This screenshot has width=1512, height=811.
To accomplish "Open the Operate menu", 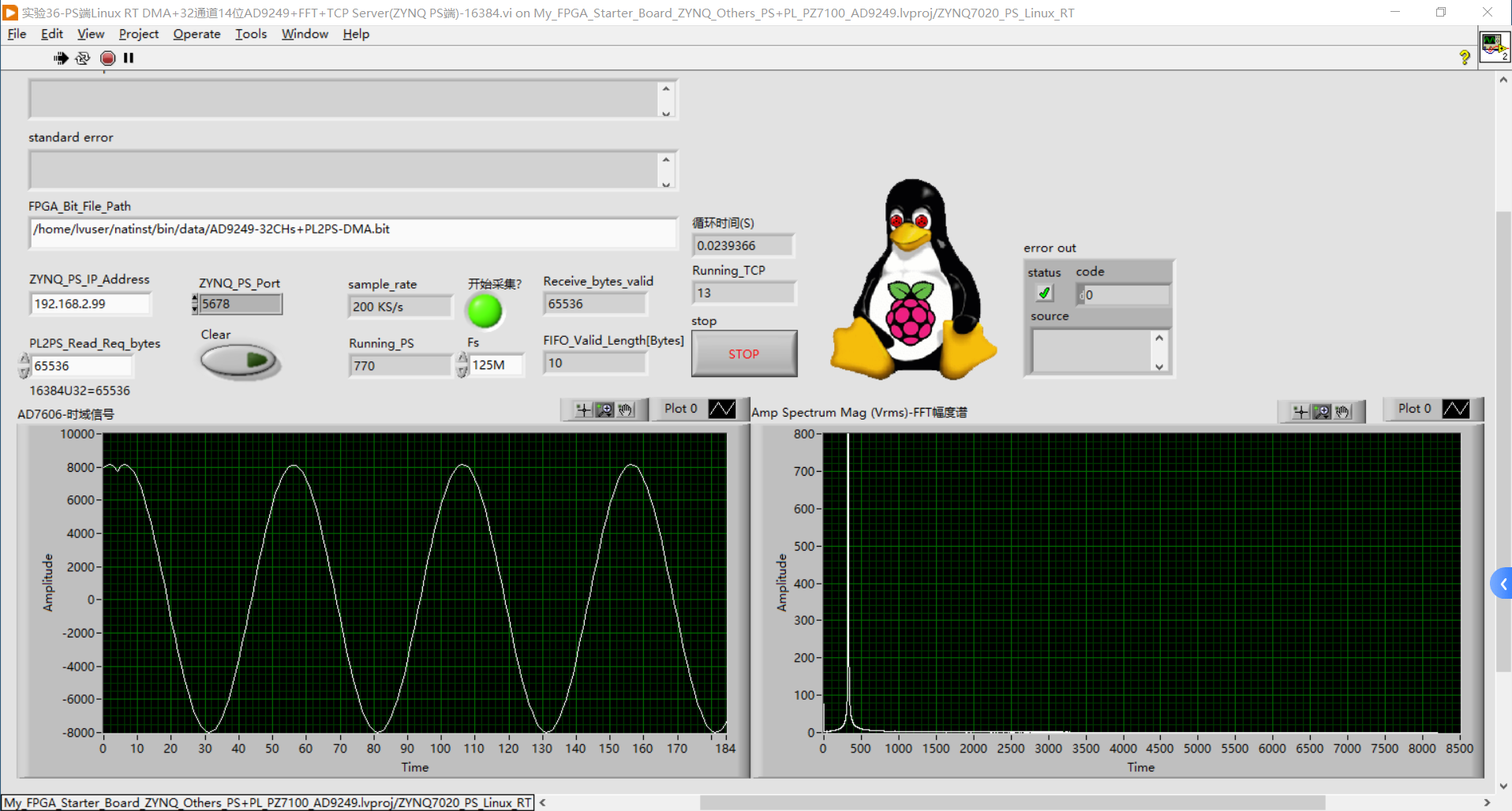I will [197, 34].
